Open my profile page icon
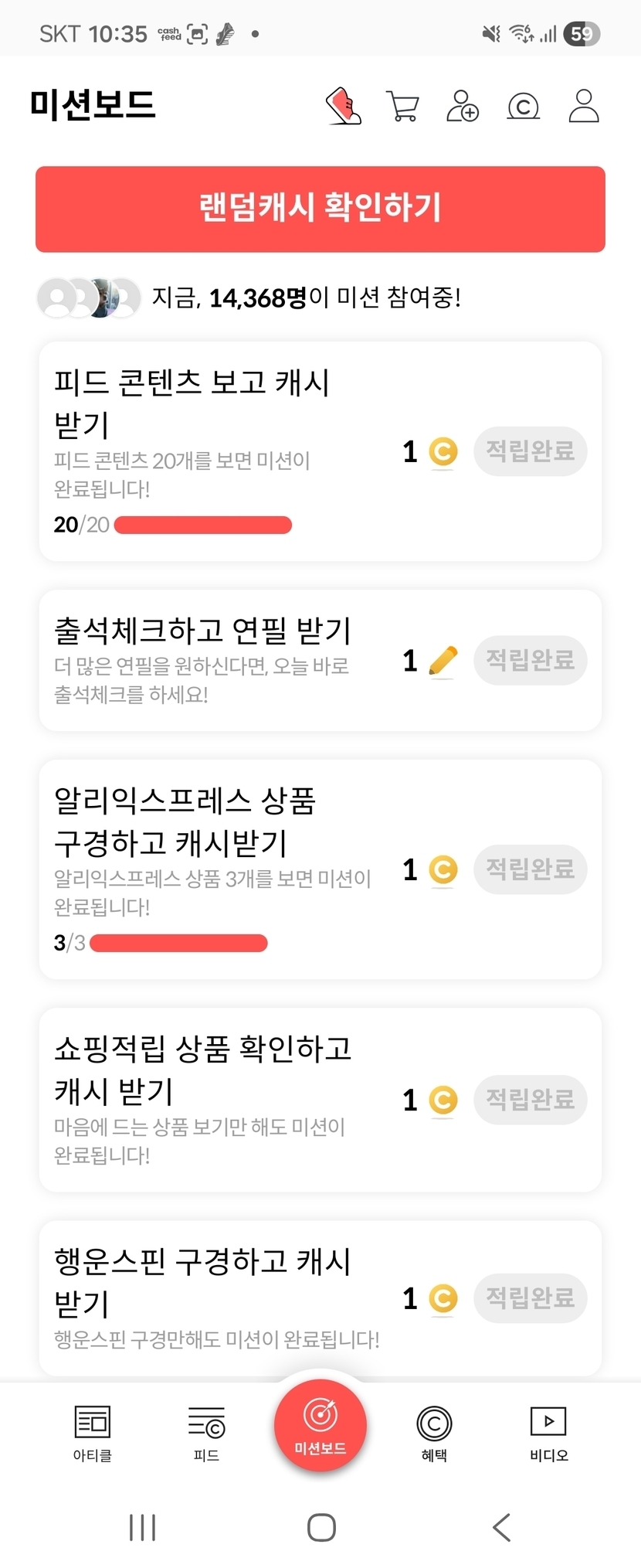The width and height of the screenshot is (641, 1568). 584,107
